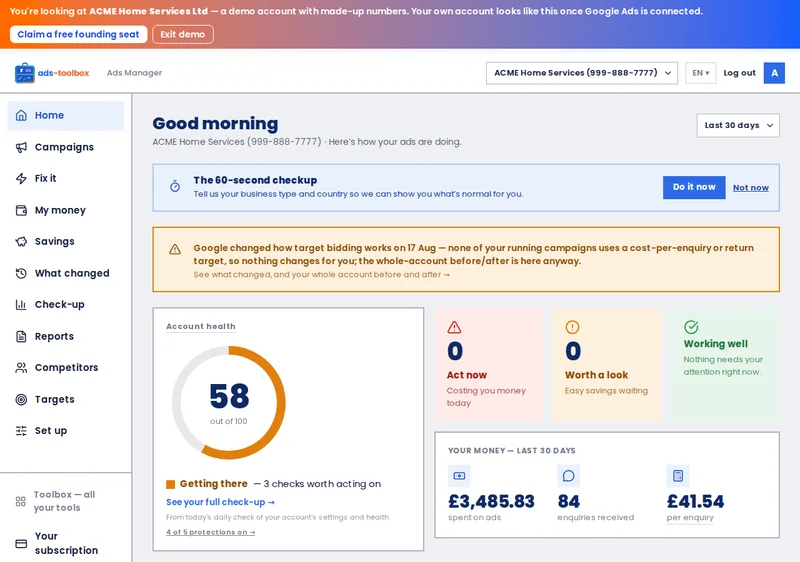Open the Act now card
This screenshot has height=562, width=800.
coord(488,364)
